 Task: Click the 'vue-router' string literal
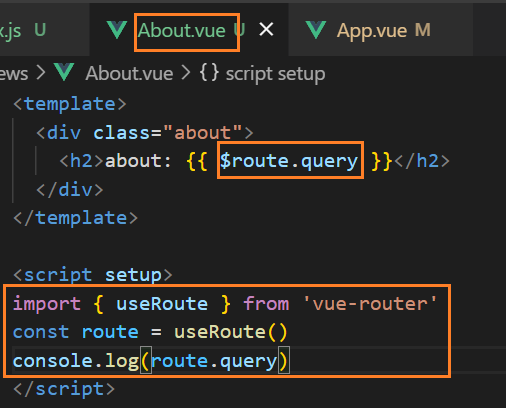[370, 304]
